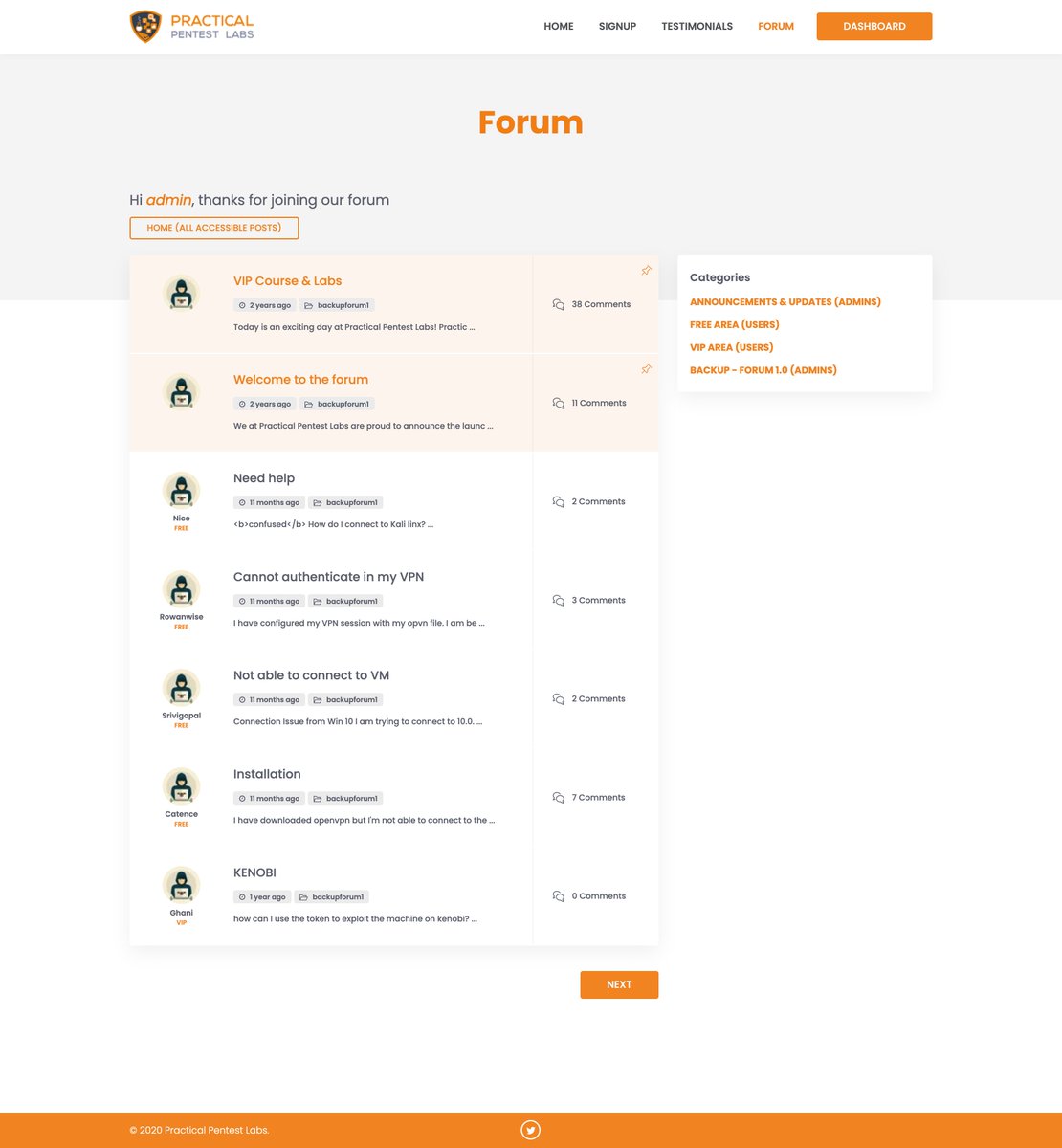Open the TESTIMONIALS navigation item
1062x1148 pixels.
click(x=697, y=27)
